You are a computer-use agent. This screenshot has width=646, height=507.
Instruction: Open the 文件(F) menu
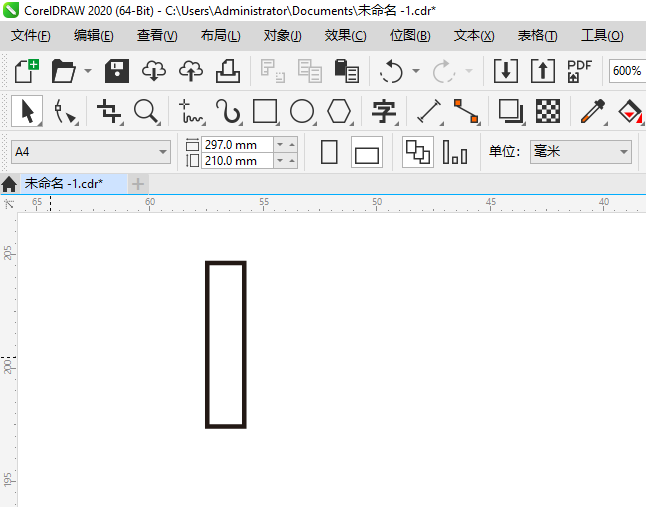[30, 36]
